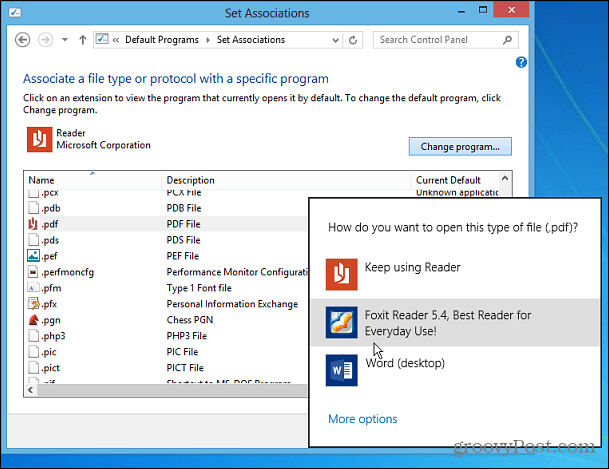Image resolution: width=609 pixels, height=469 pixels.
Task: Select the .pdb extension name
Action: pos(51,208)
